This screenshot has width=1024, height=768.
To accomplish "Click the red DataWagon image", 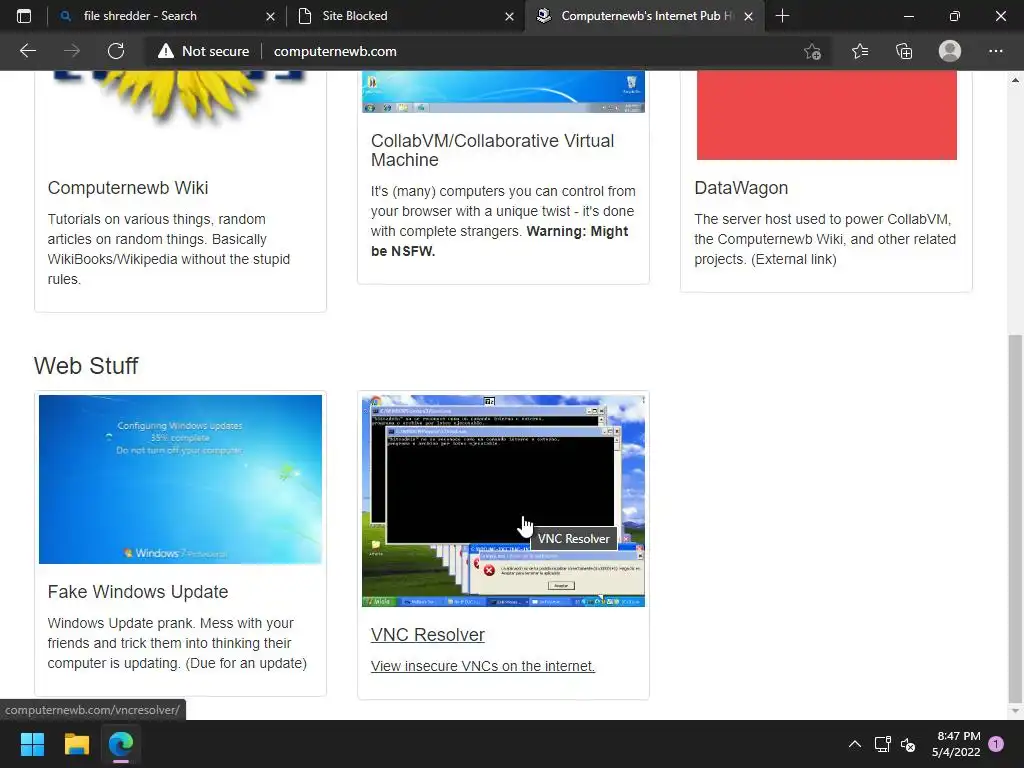I will (x=827, y=115).
